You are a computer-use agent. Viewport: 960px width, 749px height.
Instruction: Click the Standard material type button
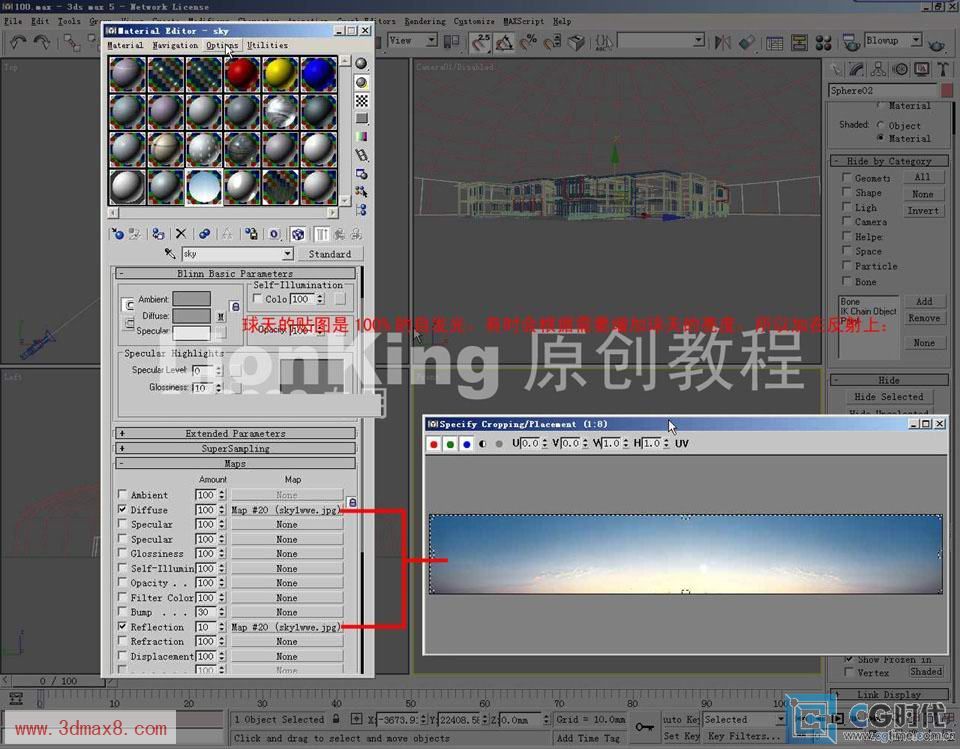(x=329, y=254)
